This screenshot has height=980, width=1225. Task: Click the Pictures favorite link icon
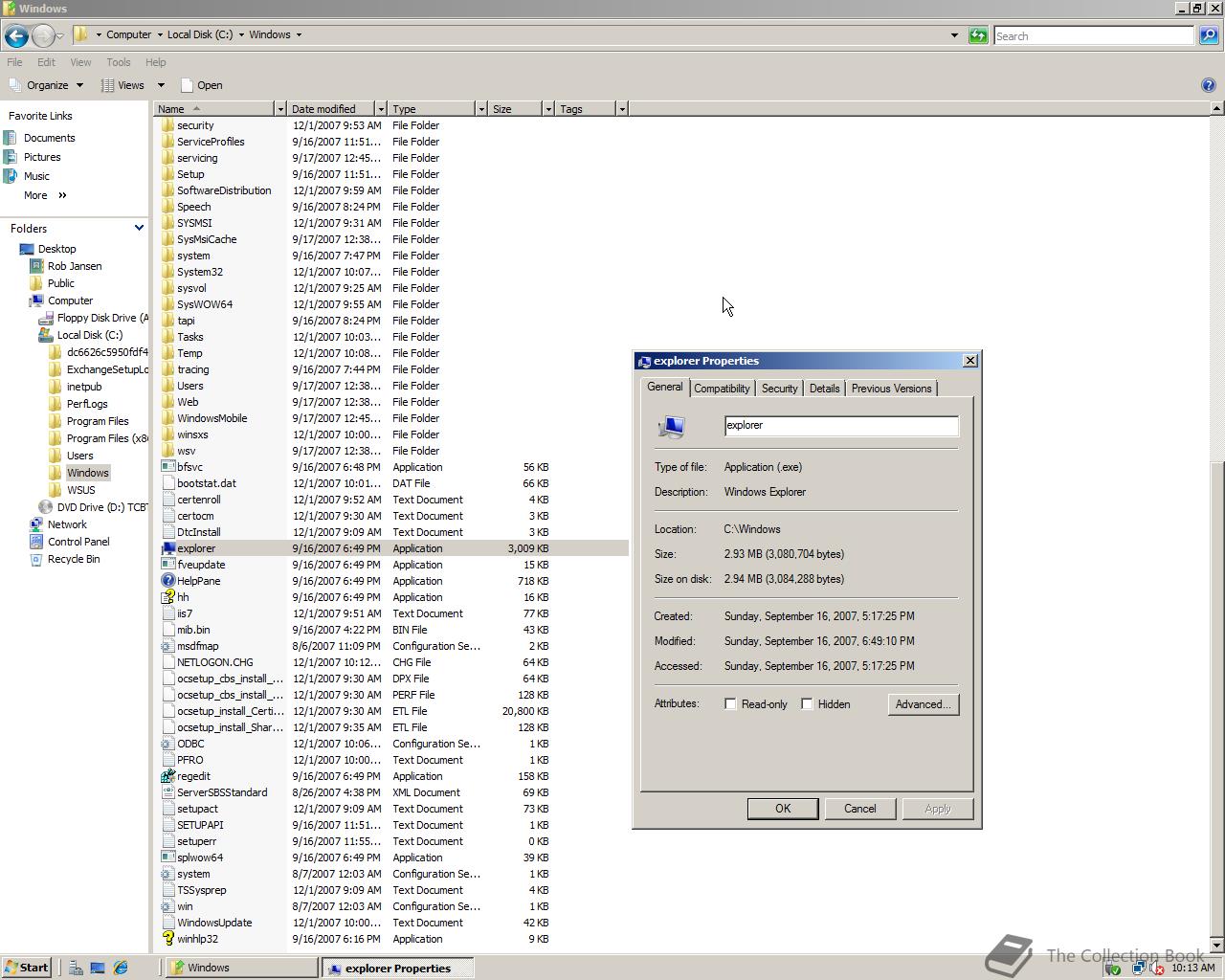(11, 157)
